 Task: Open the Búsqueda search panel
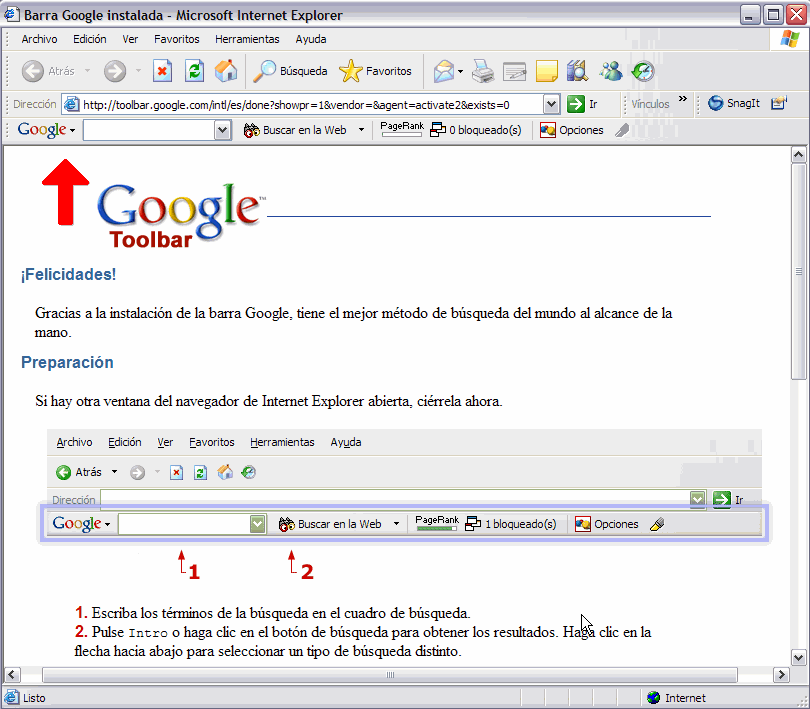[290, 71]
